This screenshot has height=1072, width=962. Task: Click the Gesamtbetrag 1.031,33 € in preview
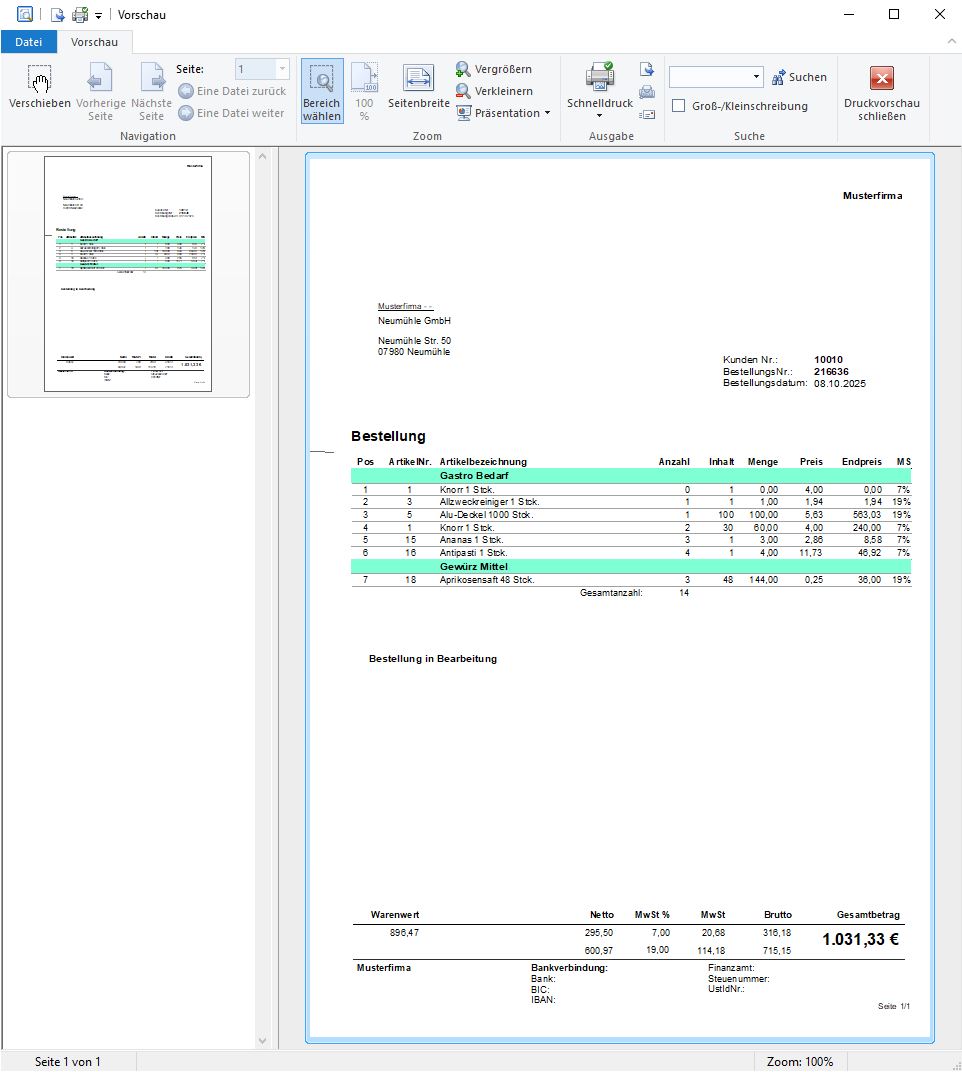860,940
